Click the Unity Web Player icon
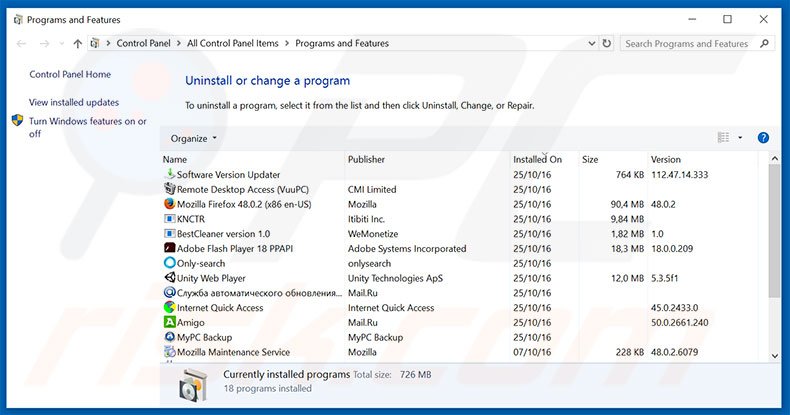This screenshot has width=790, height=415. click(169, 278)
